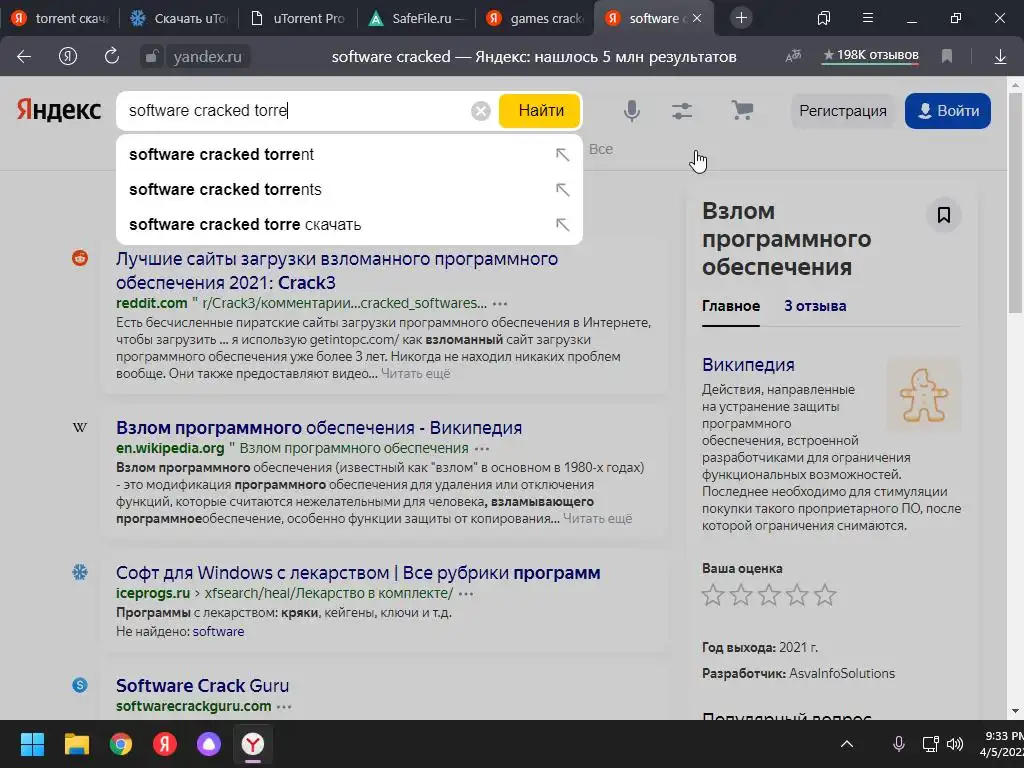Open 'Взлом программного обеспечения - Википедия' result

pos(319,428)
